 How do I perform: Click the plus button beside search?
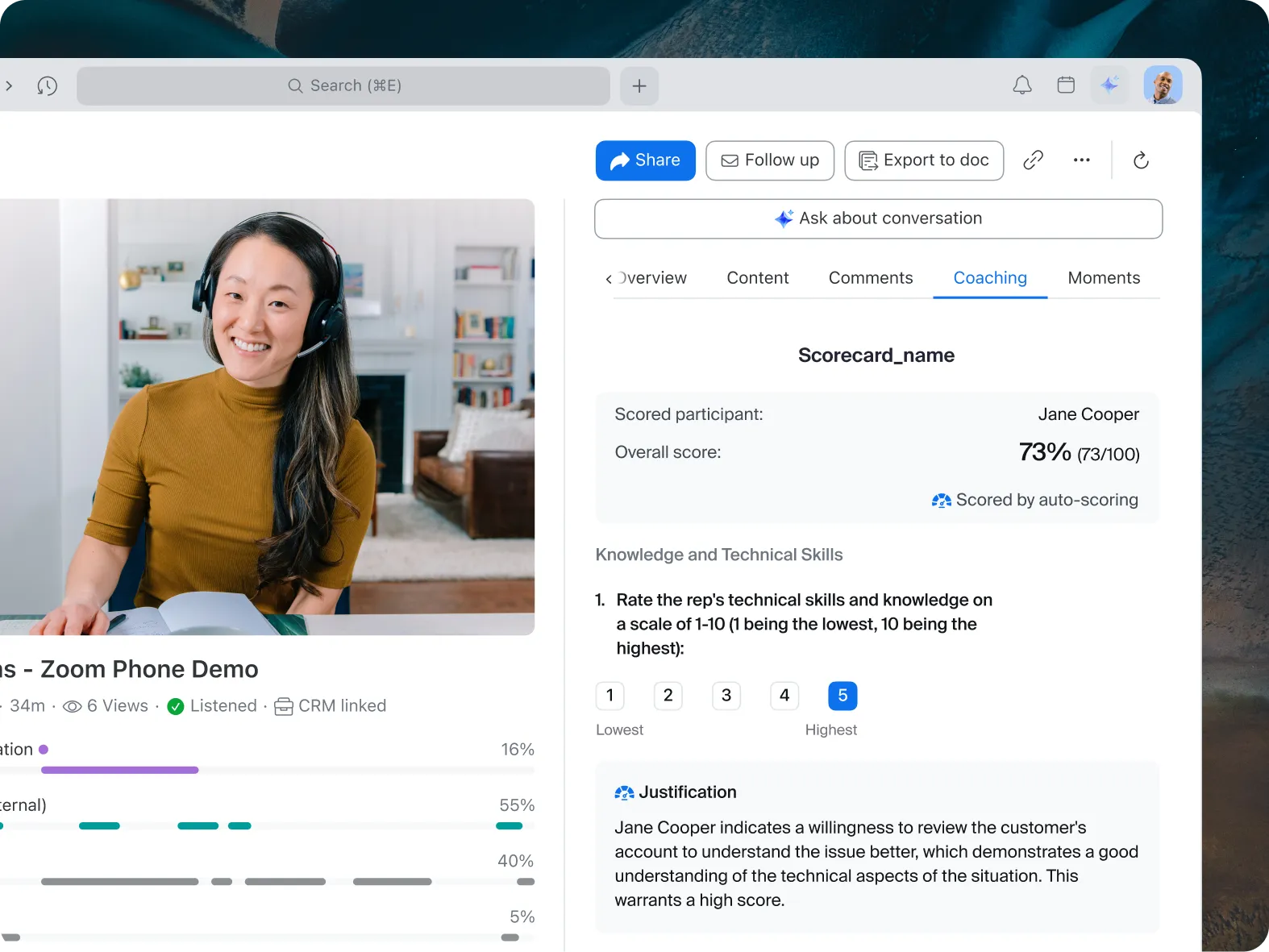point(639,85)
